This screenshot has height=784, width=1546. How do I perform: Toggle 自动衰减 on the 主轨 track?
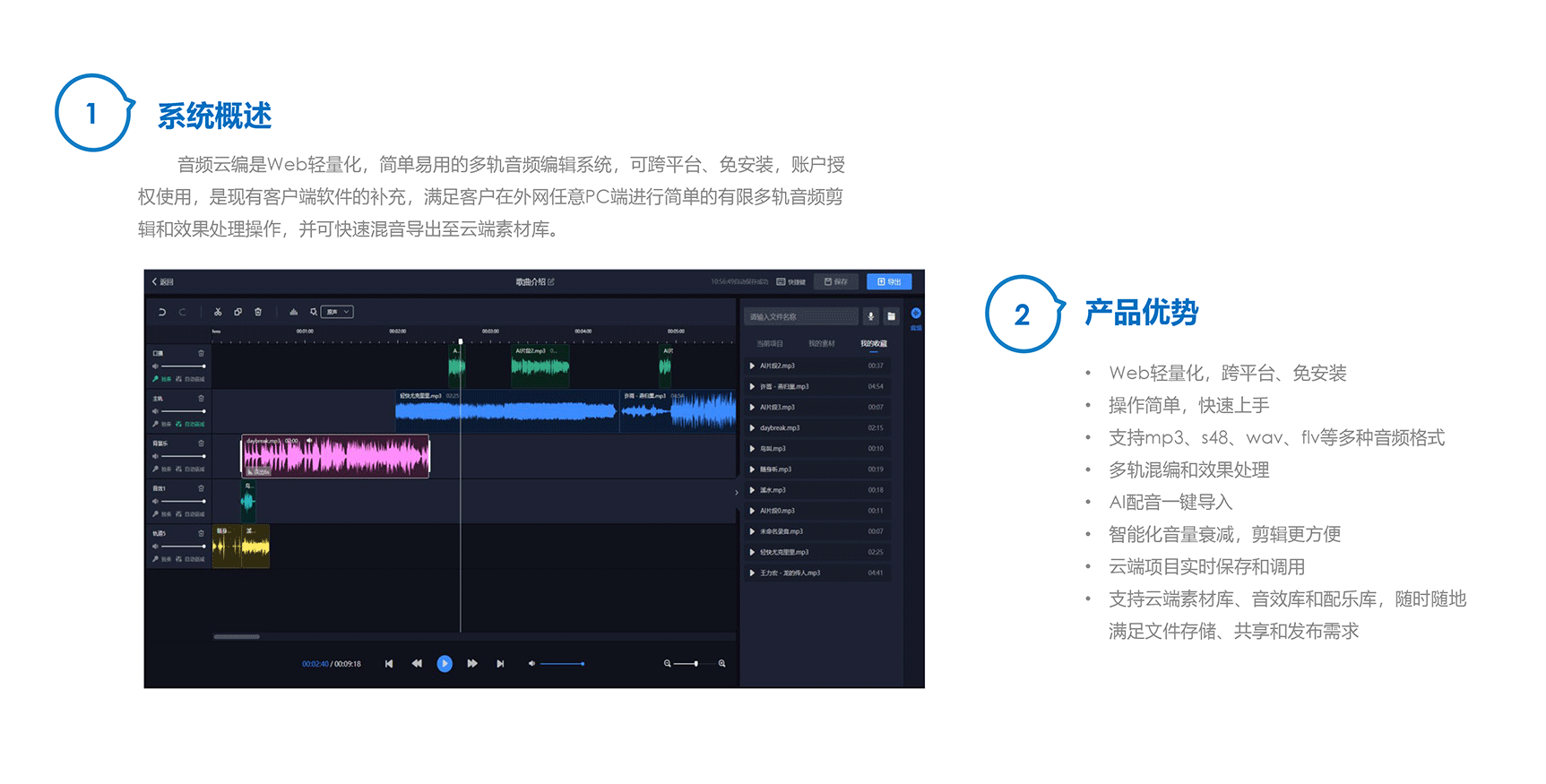pyautogui.click(x=190, y=424)
